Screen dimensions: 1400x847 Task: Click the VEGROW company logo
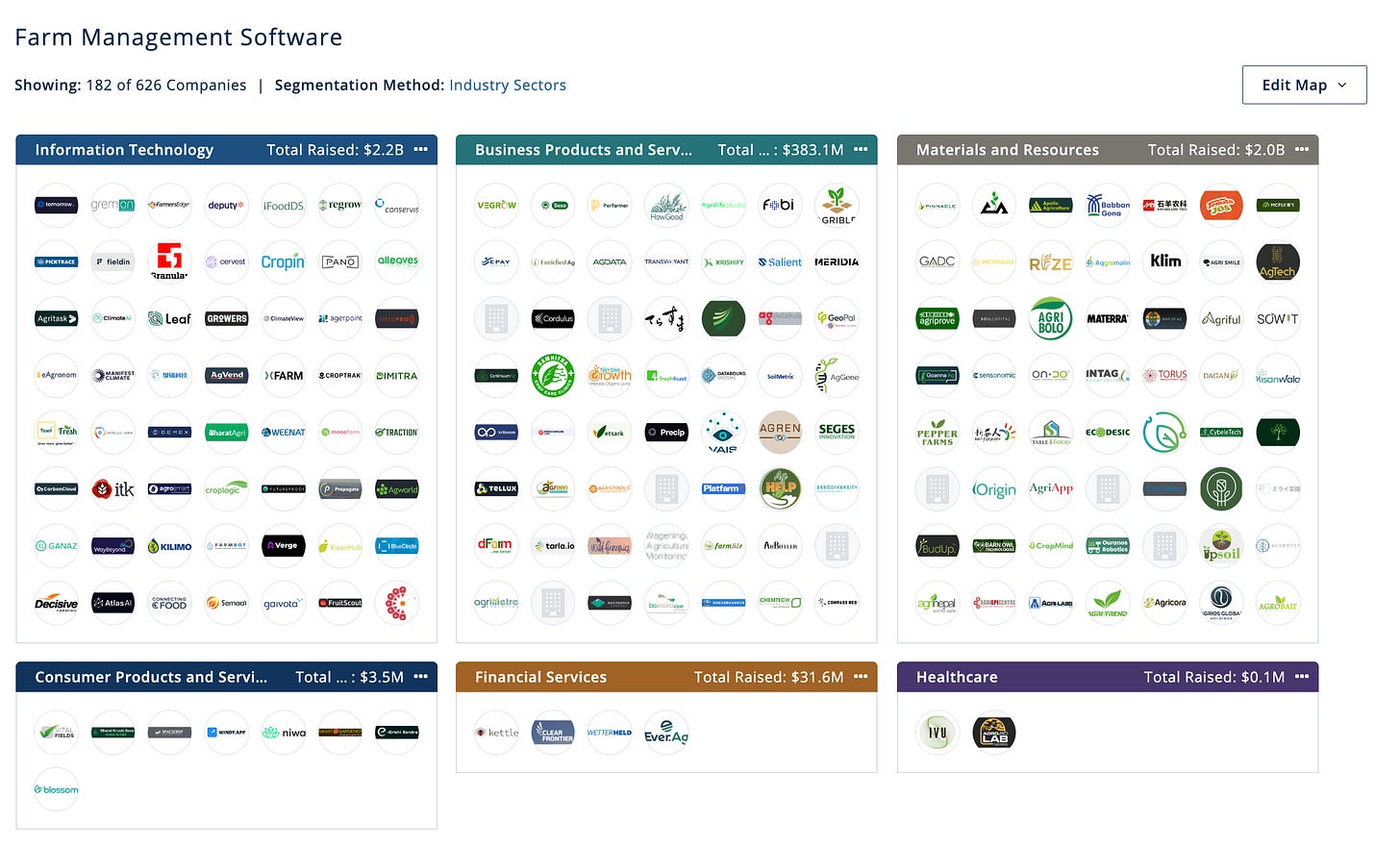click(496, 205)
